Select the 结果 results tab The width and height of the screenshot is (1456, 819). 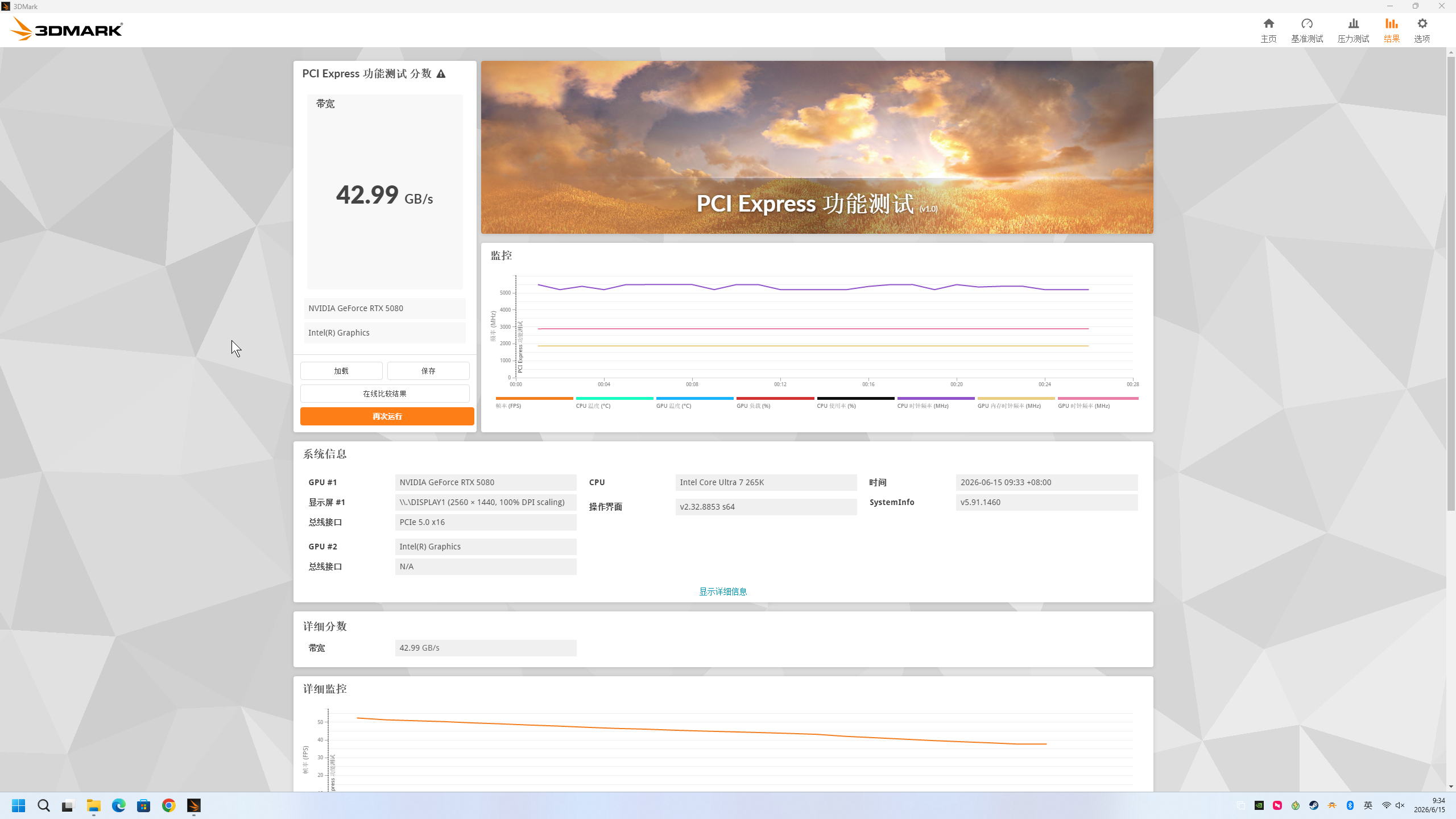pyautogui.click(x=1391, y=30)
